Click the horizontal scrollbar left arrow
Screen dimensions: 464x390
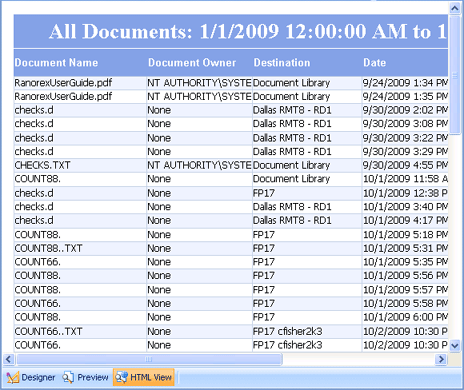[x=9, y=359]
